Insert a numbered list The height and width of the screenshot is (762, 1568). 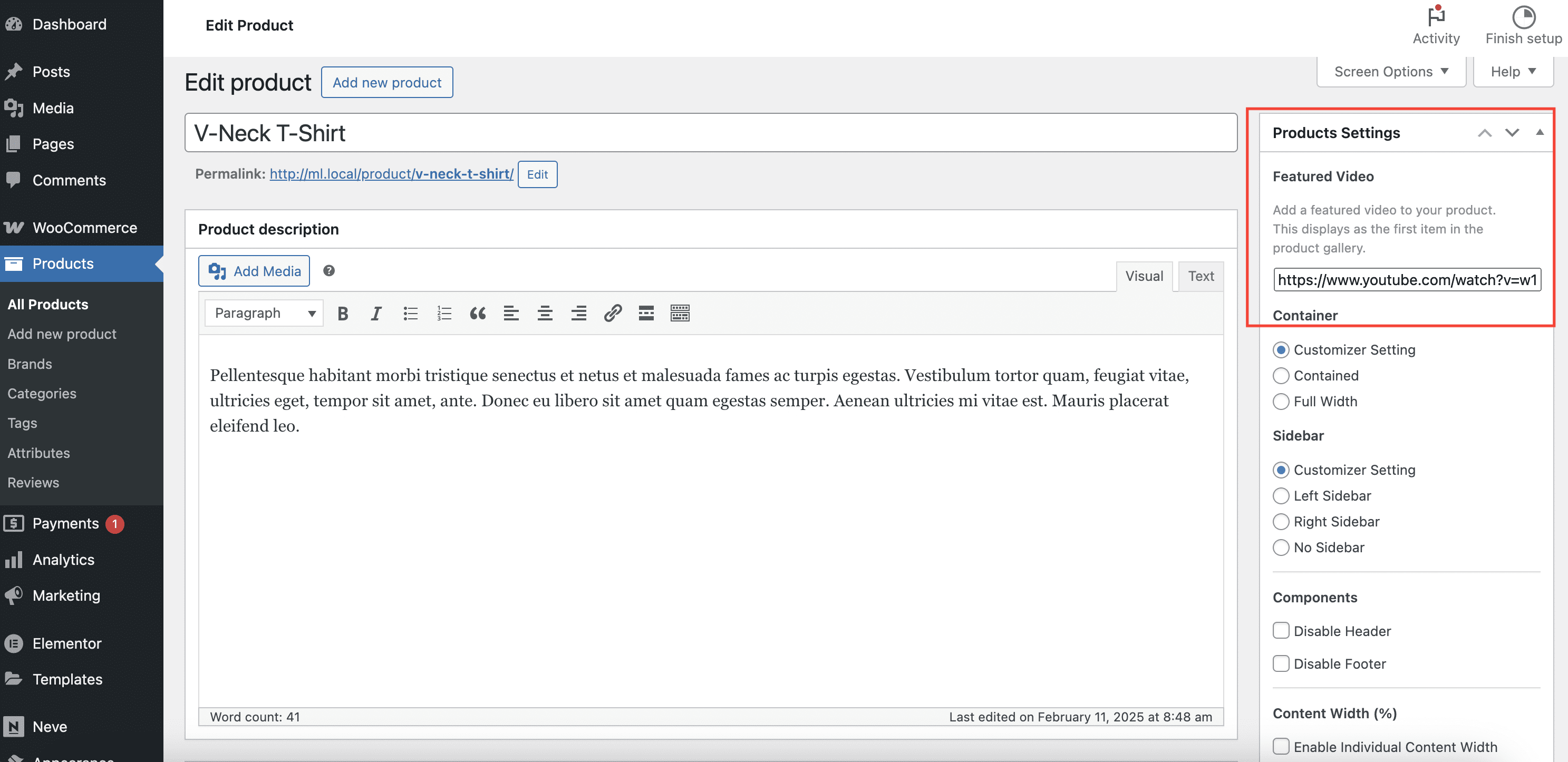point(444,314)
